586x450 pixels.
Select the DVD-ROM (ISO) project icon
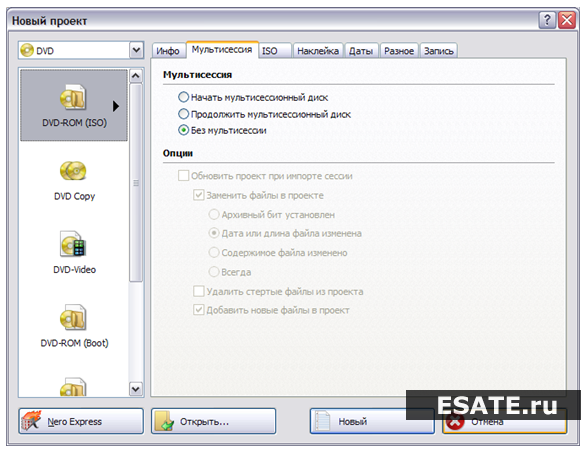point(73,97)
